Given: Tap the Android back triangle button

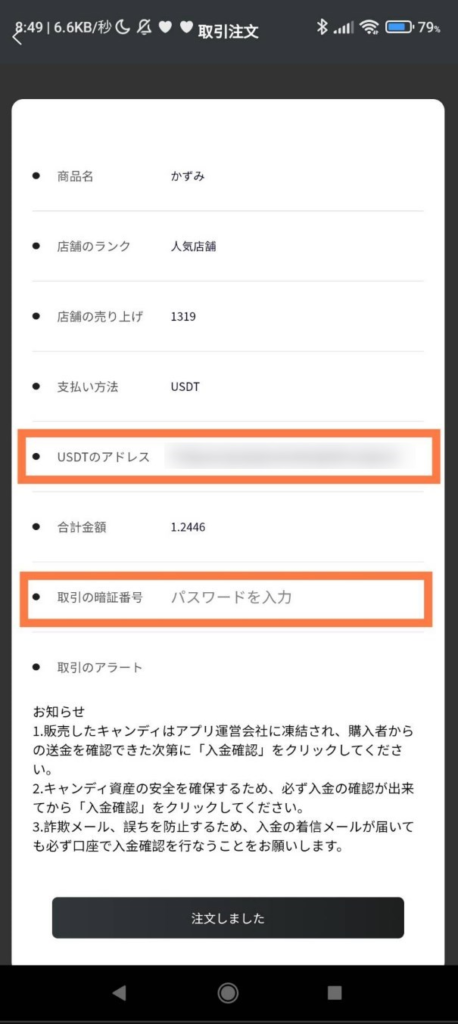Looking at the screenshot, I should point(119,993).
